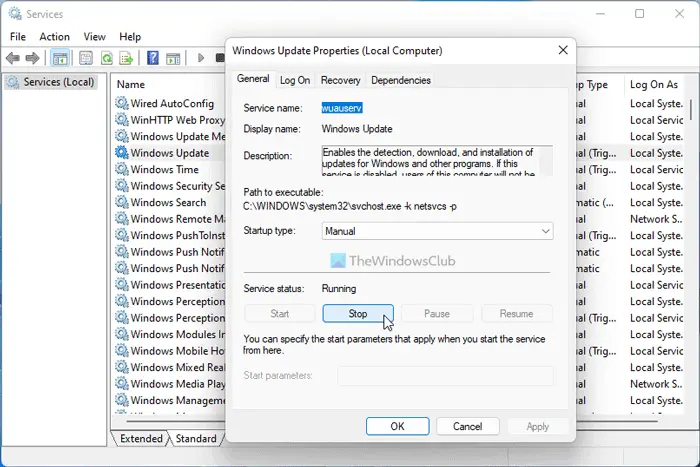Click the gear icon beside Windows Modules
The width and height of the screenshot is (700, 467).
click(x=122, y=334)
